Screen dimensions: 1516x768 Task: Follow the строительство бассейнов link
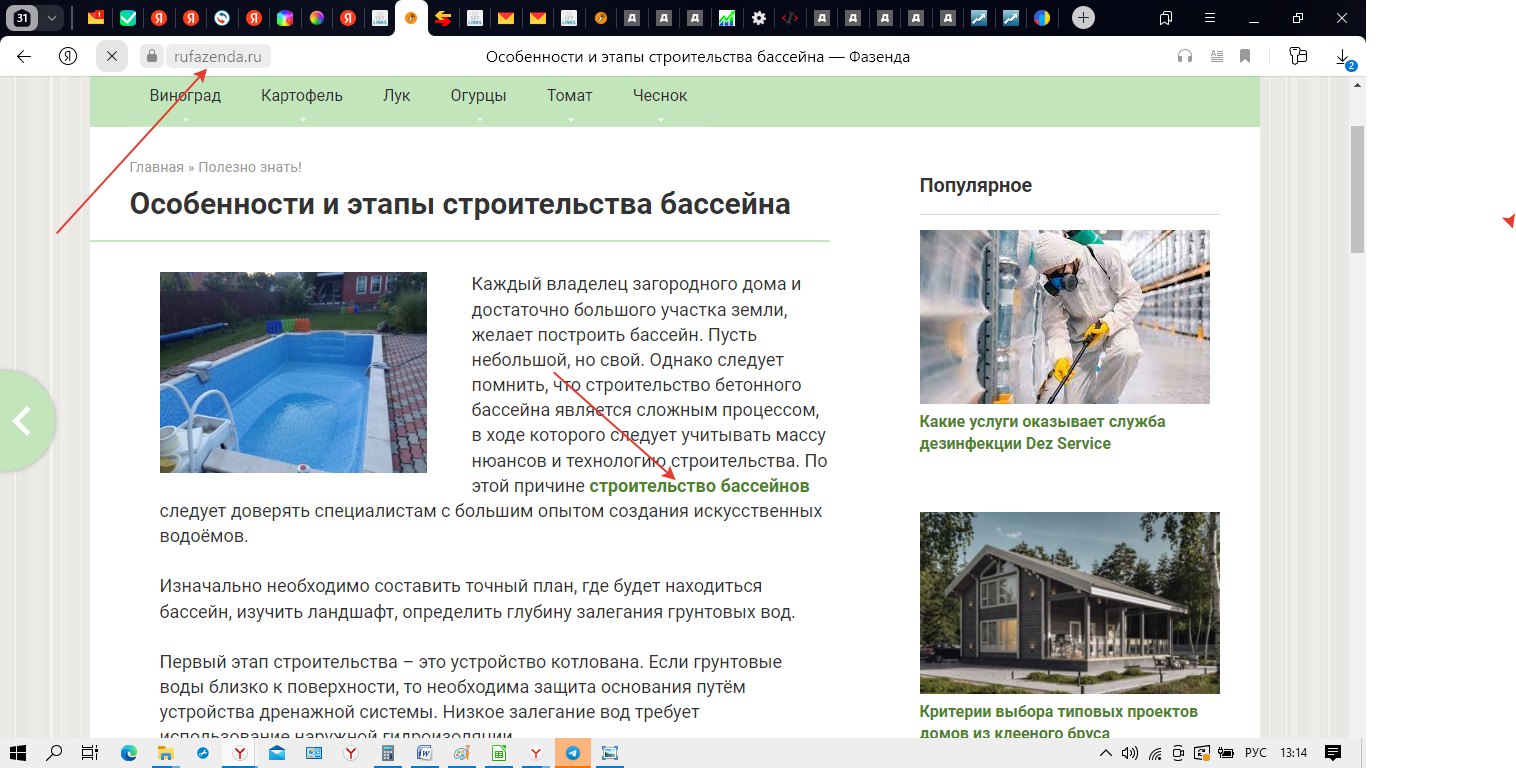tap(698, 486)
